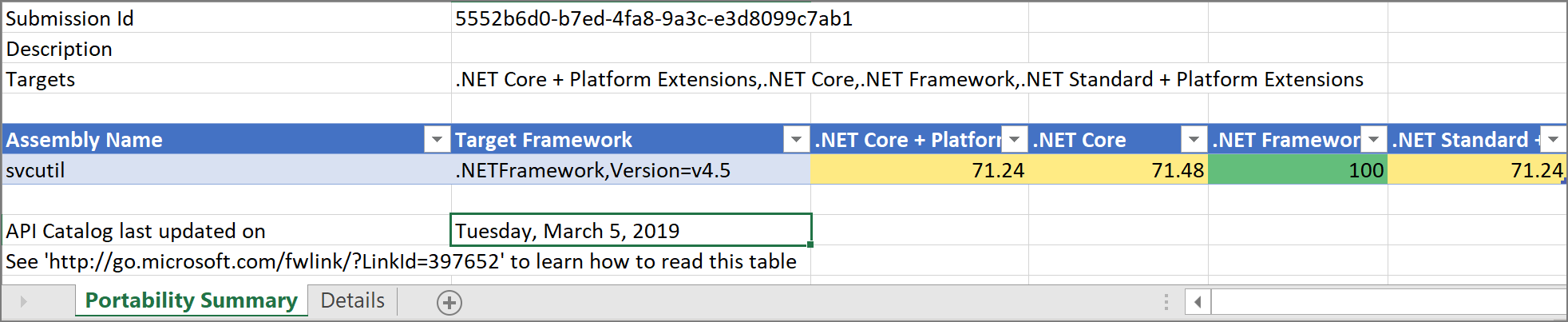
Task: Select the Tuesday, March 5, 2019 cell
Action: [631, 231]
